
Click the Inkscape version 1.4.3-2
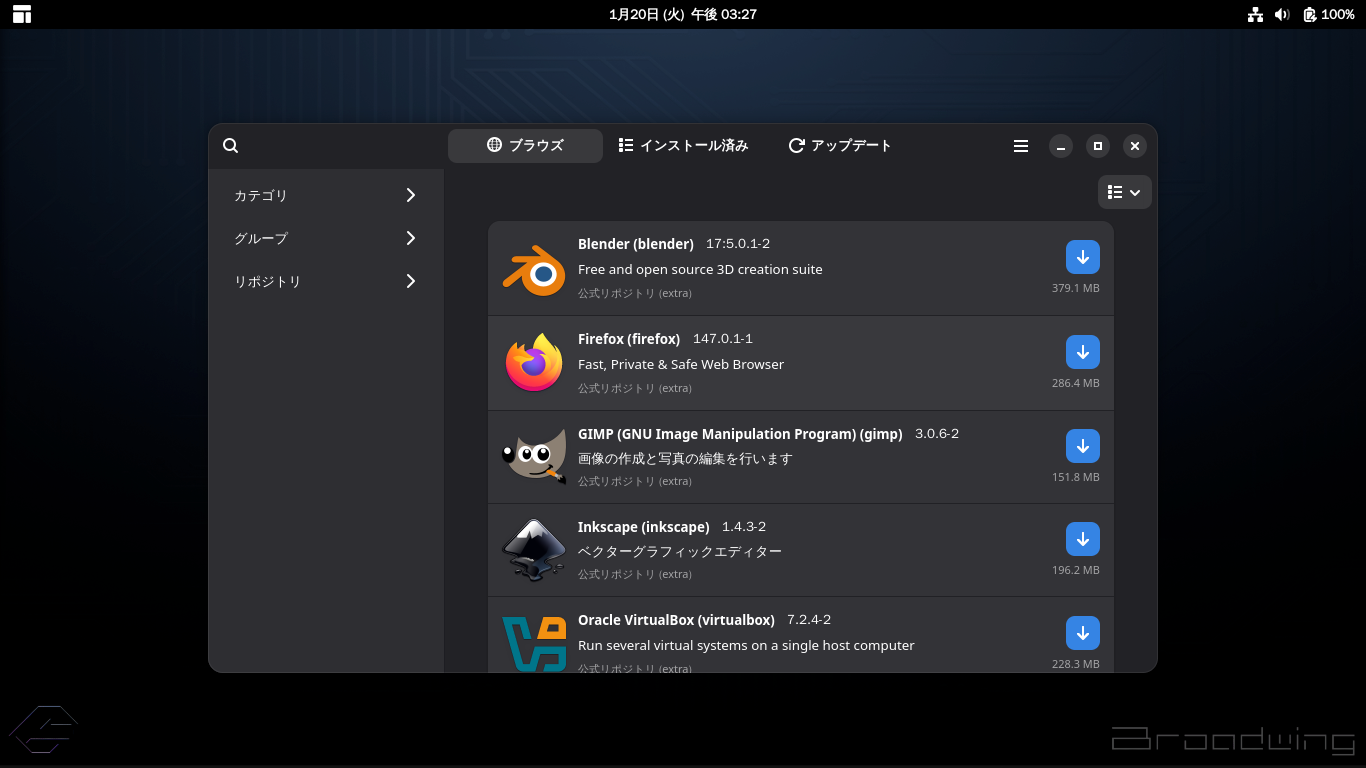pyautogui.click(x=744, y=527)
